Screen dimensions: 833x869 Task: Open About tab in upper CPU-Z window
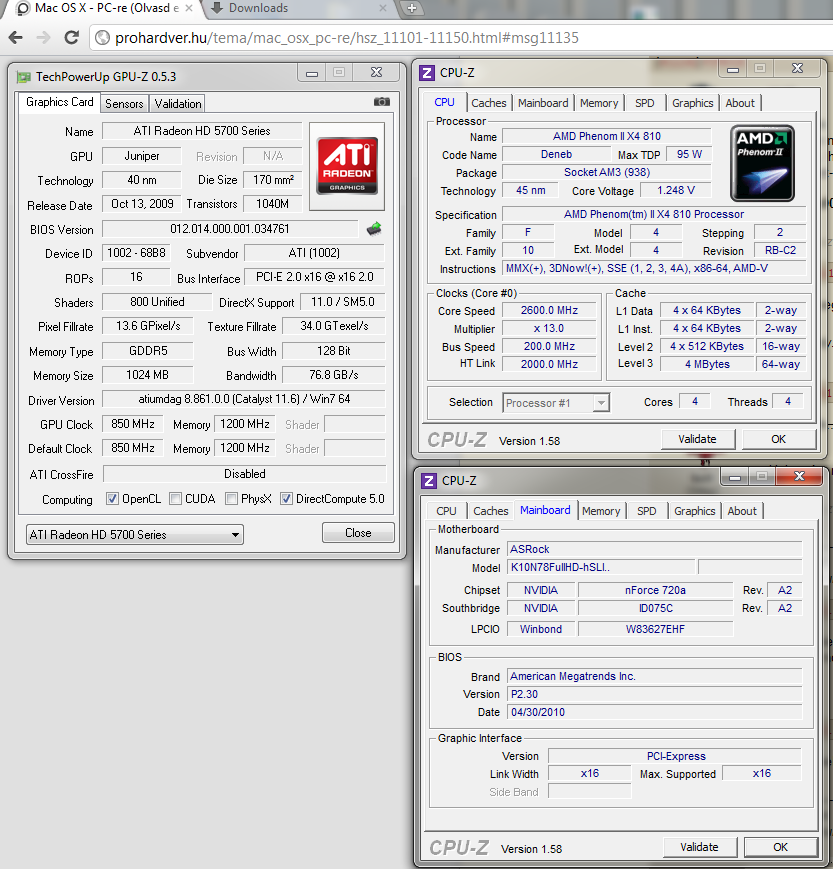click(740, 103)
